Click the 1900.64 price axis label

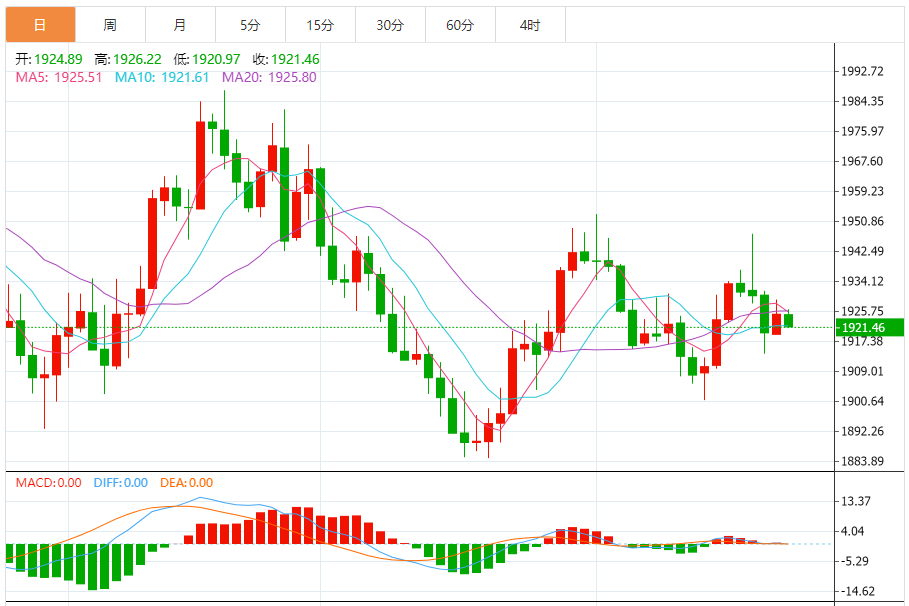point(863,401)
